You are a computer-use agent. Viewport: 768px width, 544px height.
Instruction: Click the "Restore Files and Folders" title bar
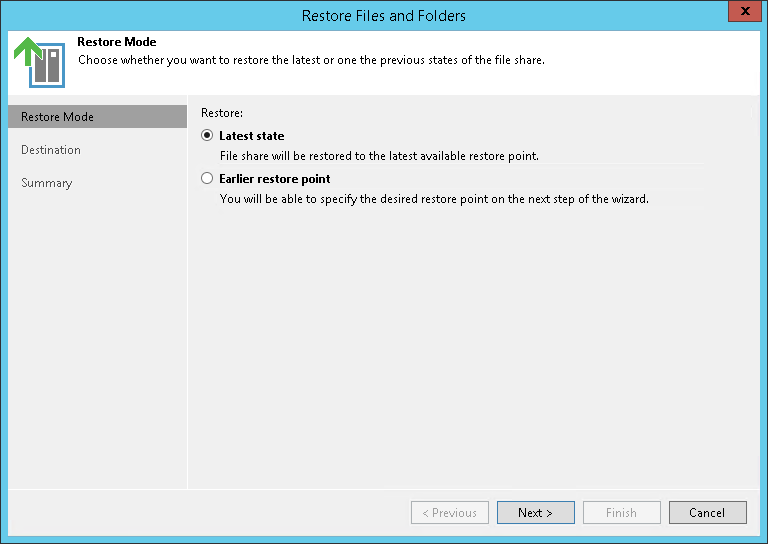(x=384, y=15)
